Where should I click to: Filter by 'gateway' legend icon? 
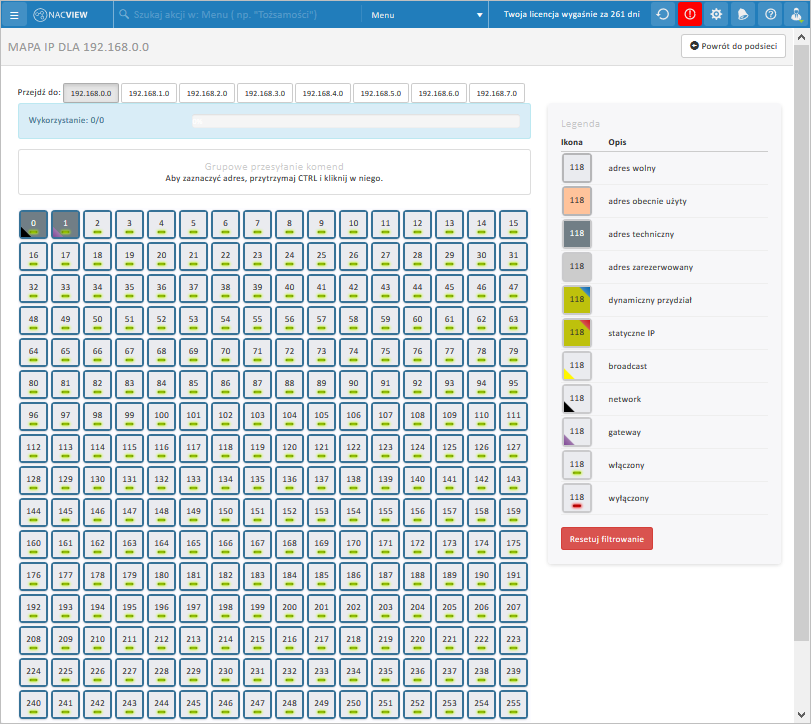(576, 432)
